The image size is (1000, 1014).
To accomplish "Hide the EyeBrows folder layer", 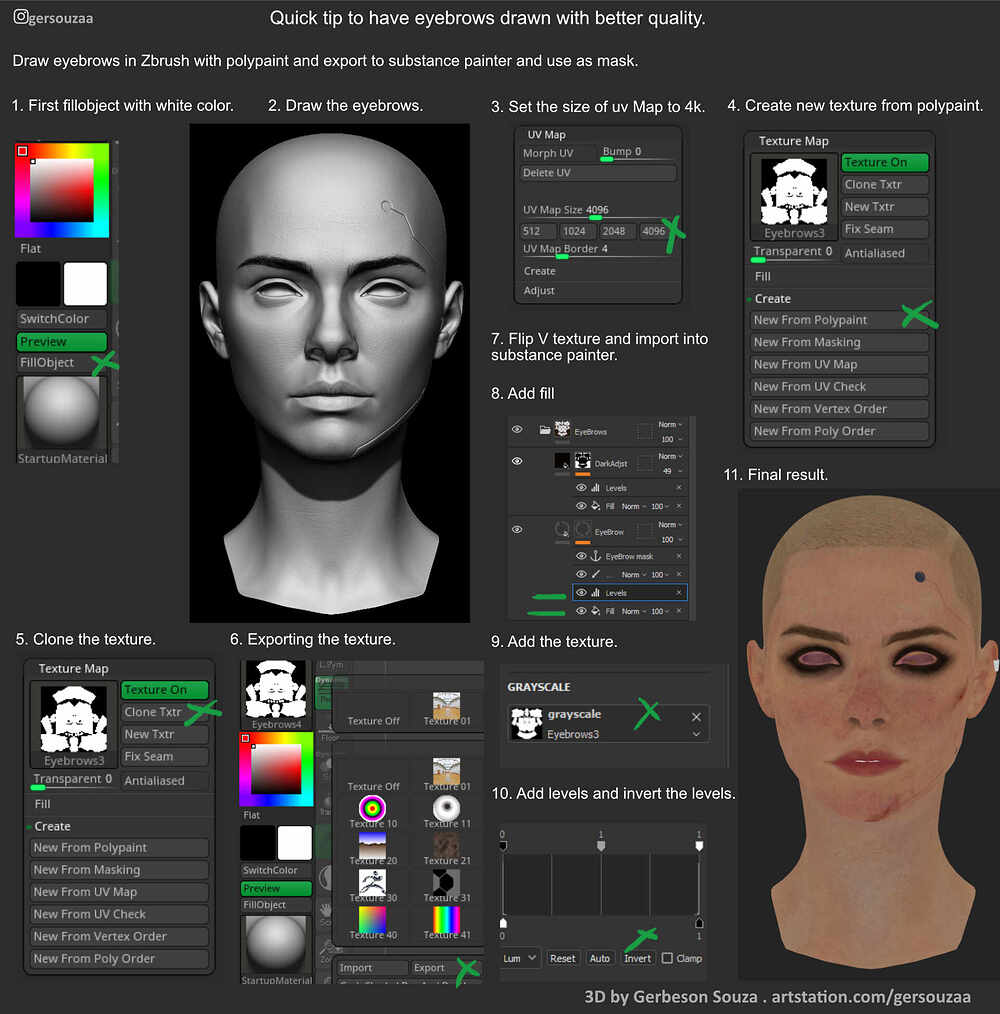I will [517, 429].
